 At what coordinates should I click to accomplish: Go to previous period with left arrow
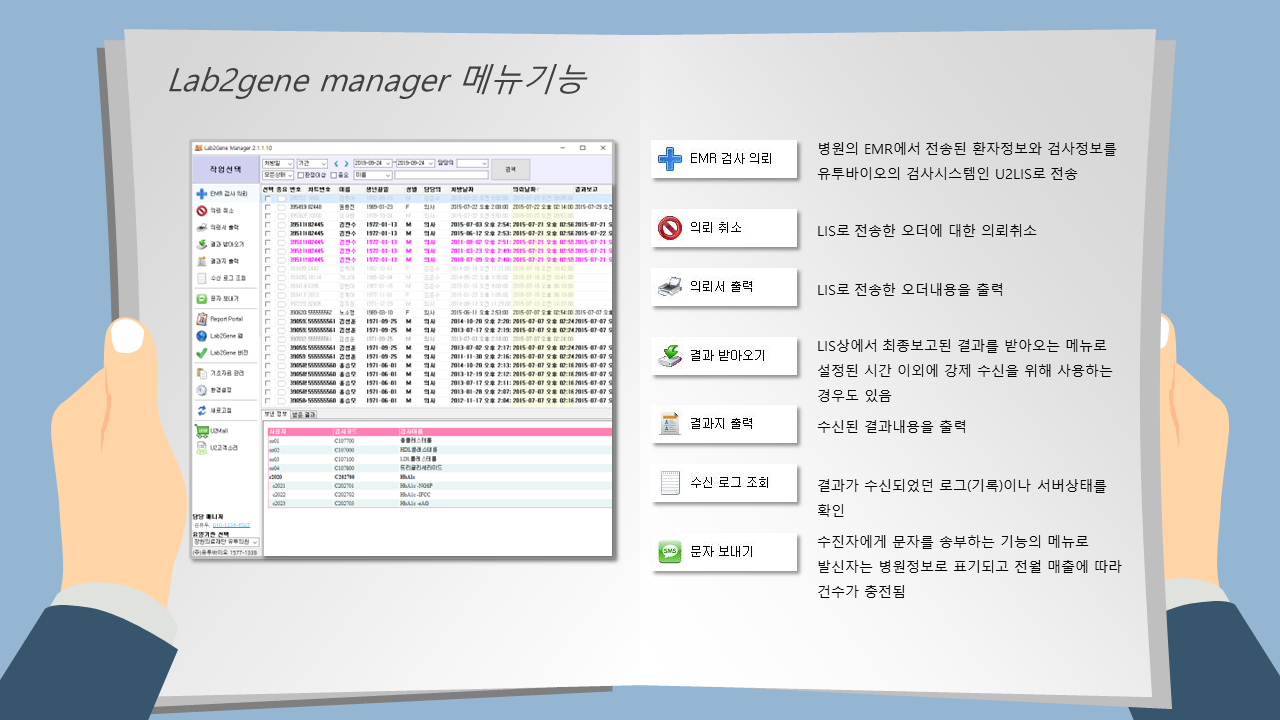pos(336,163)
